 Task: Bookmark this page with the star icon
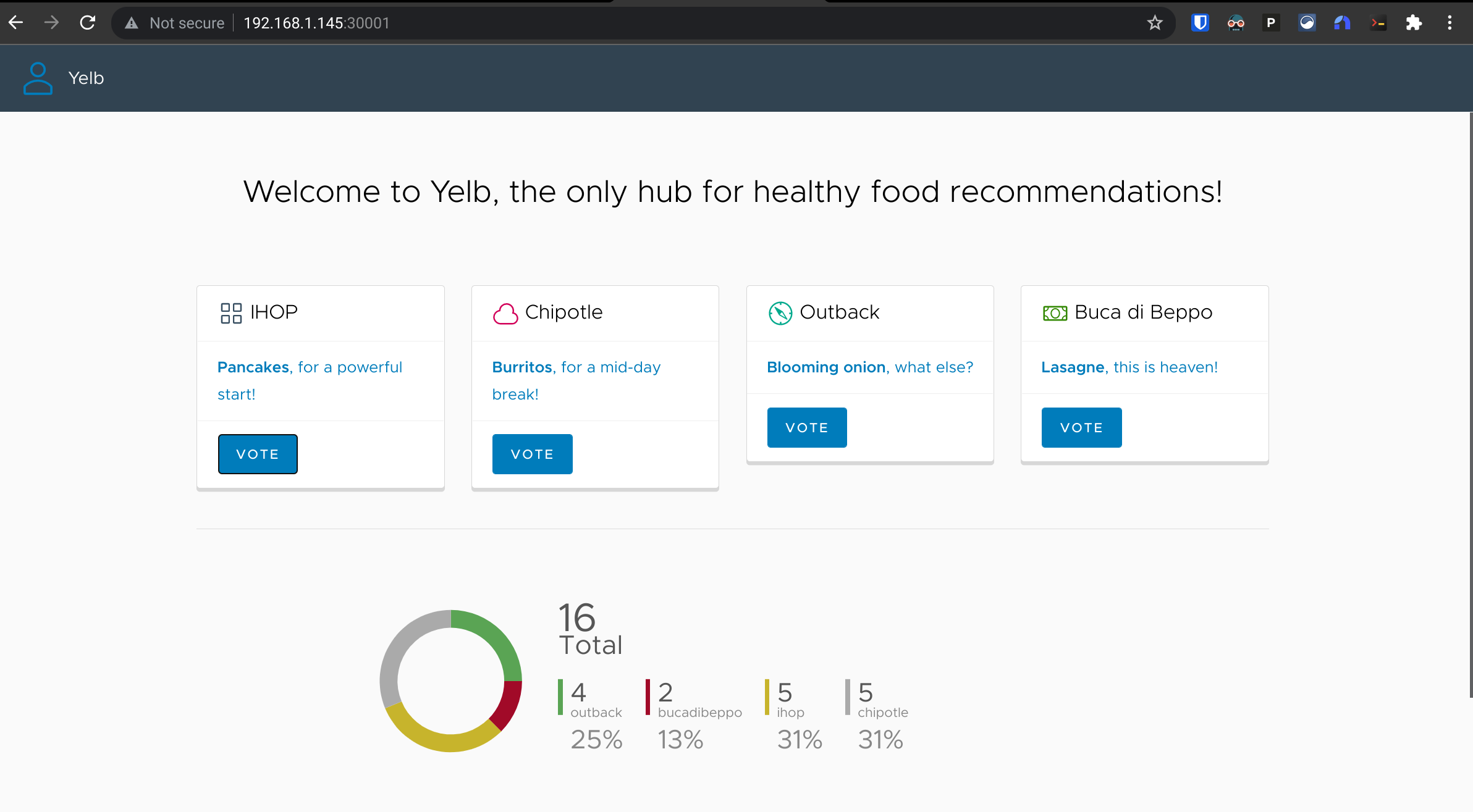(1155, 23)
